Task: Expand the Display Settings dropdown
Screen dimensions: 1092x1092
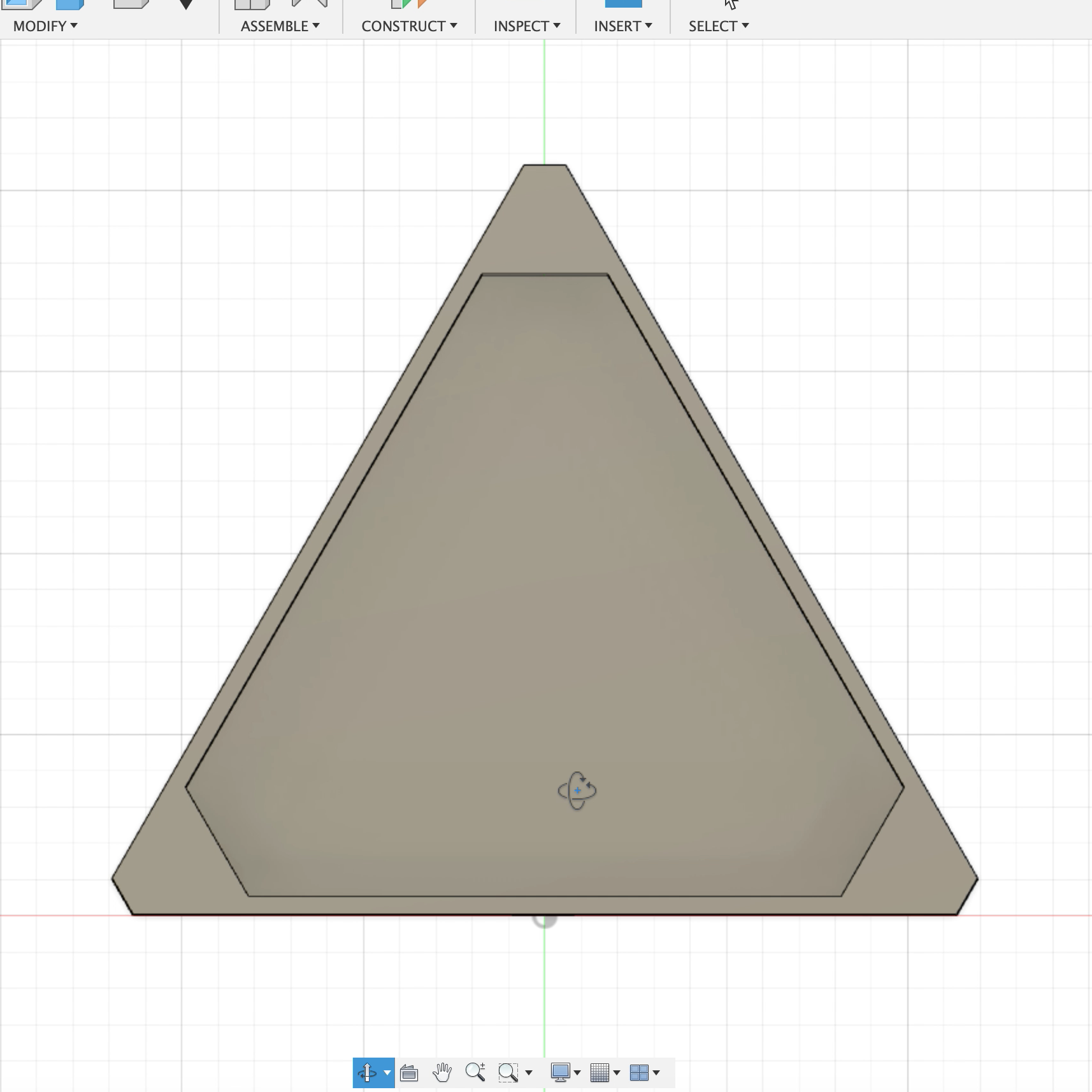Action: (x=576, y=1074)
